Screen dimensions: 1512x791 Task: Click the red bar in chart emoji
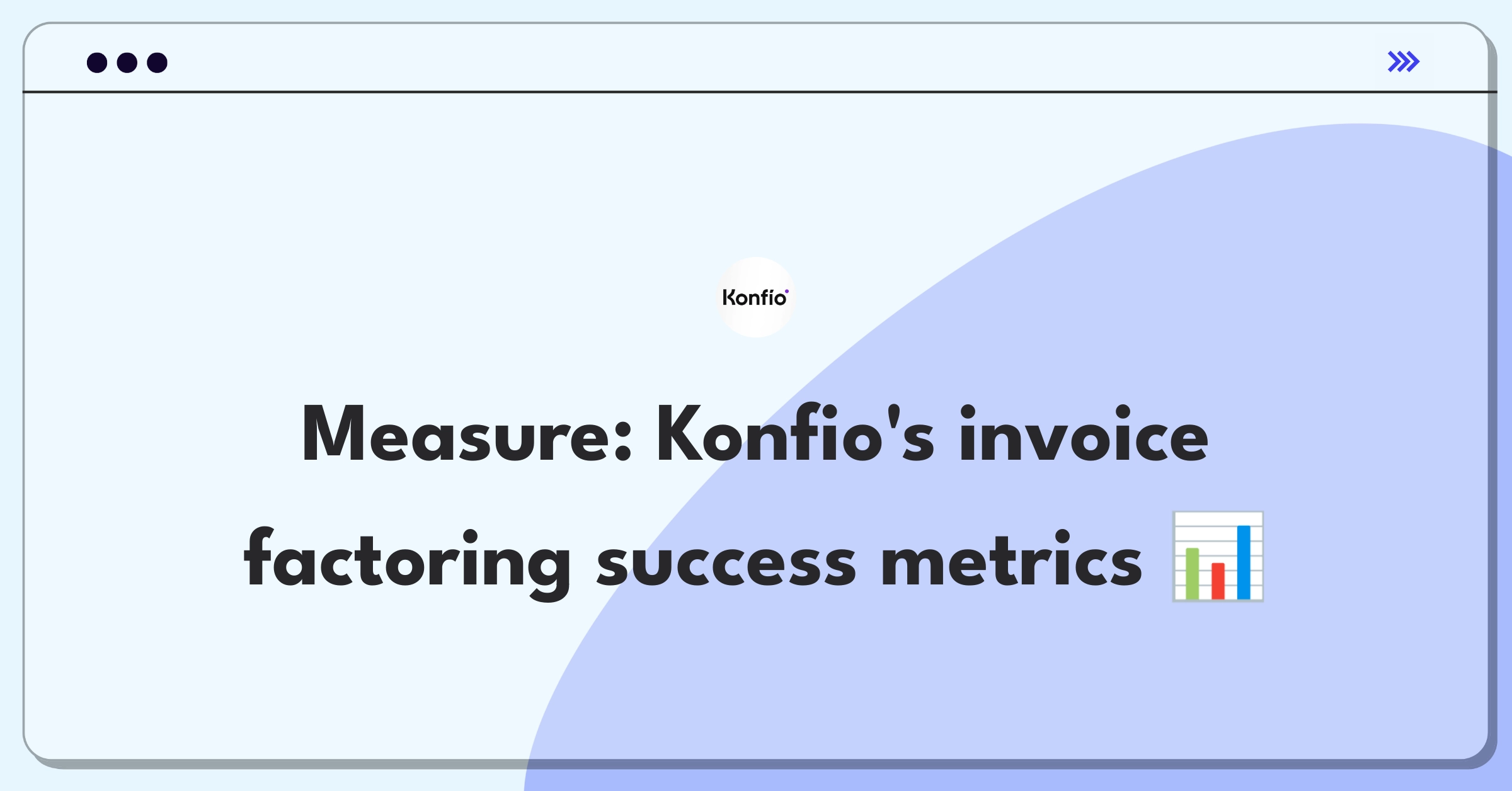pyautogui.click(x=1218, y=581)
